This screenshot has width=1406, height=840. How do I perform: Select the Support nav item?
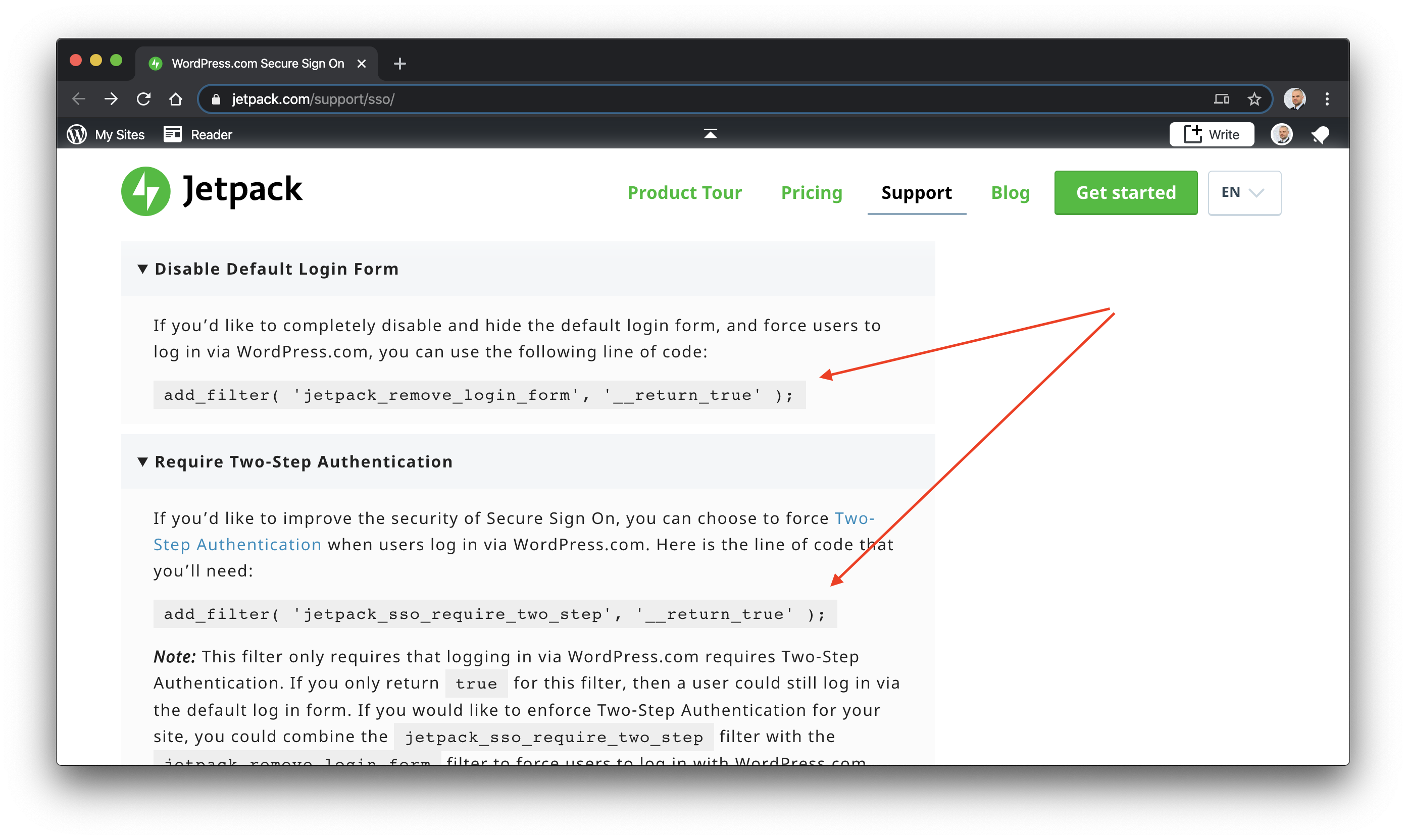916,192
